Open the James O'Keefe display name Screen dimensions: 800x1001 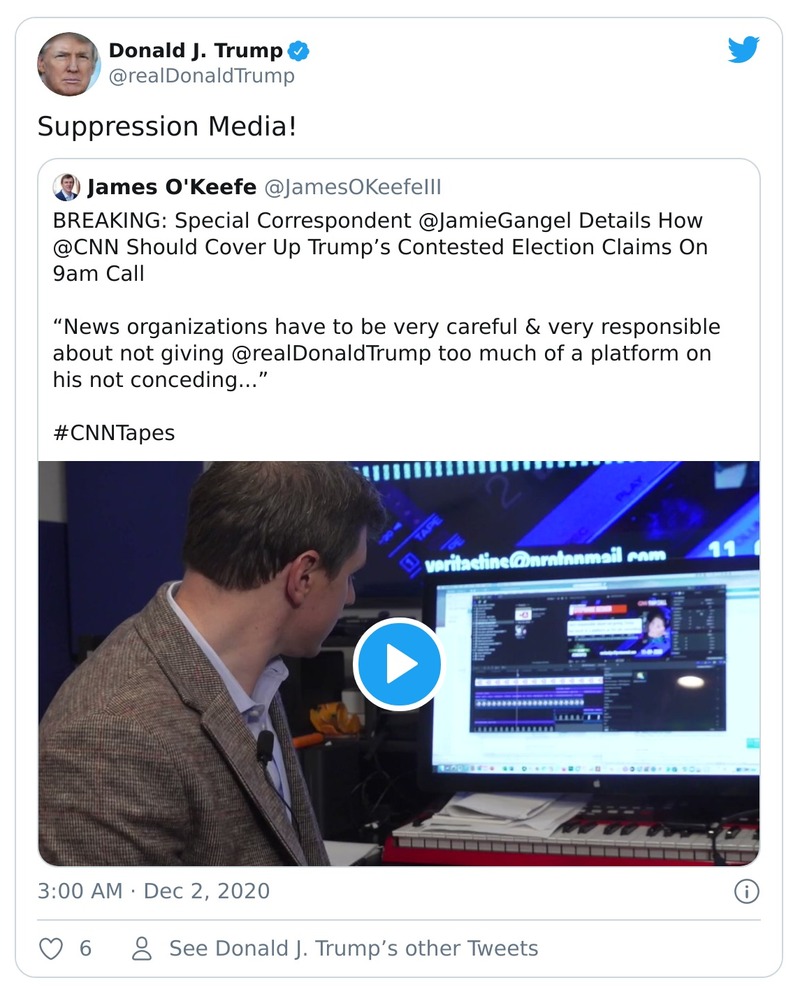172,187
